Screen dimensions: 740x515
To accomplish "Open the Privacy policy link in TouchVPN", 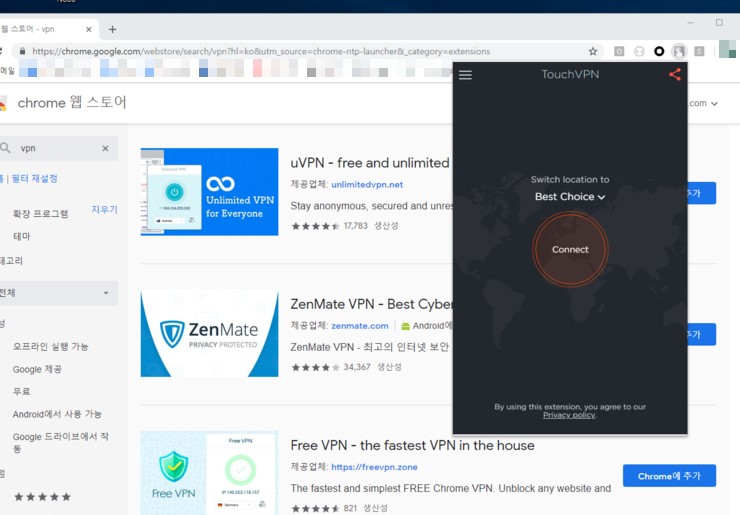I will coord(569,415).
